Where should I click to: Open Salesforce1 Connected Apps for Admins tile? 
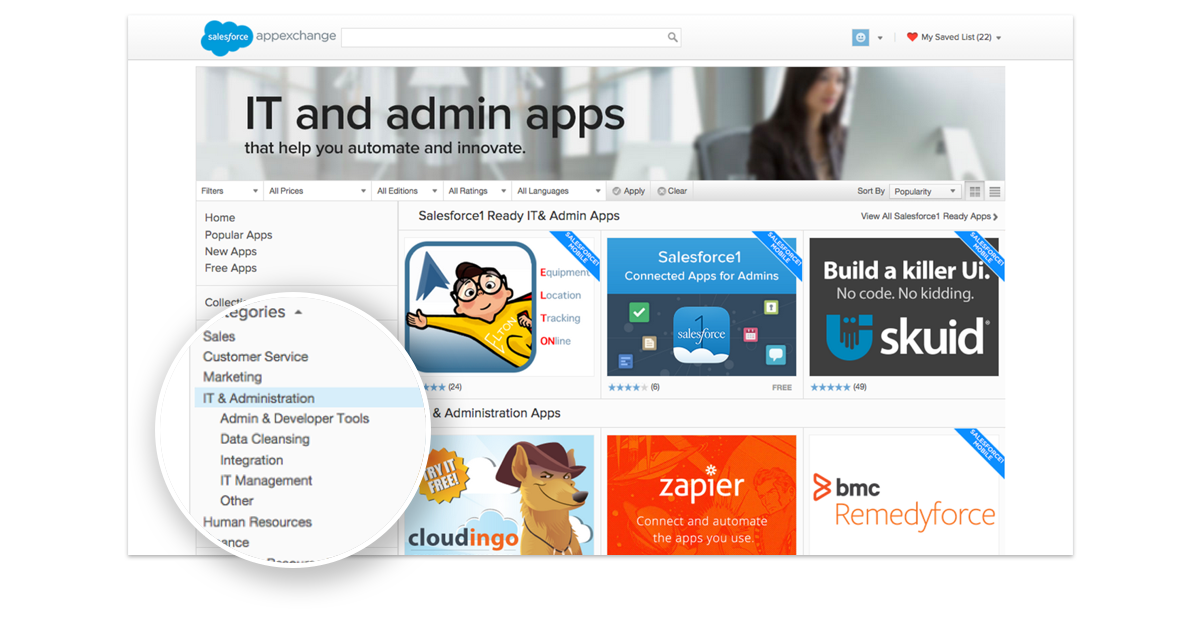pyautogui.click(x=702, y=307)
